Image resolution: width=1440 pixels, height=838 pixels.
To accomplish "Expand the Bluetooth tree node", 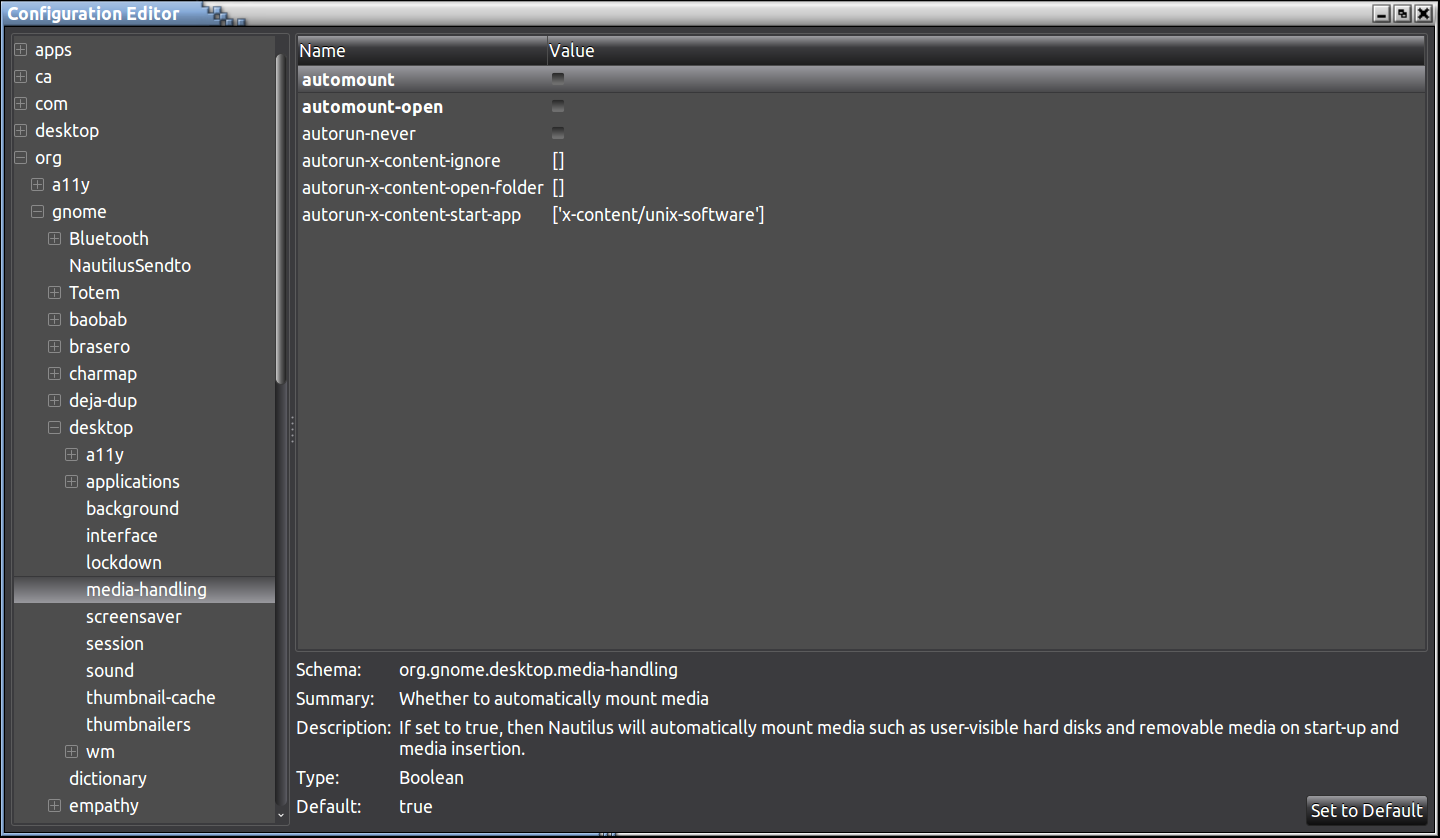I will point(54,238).
